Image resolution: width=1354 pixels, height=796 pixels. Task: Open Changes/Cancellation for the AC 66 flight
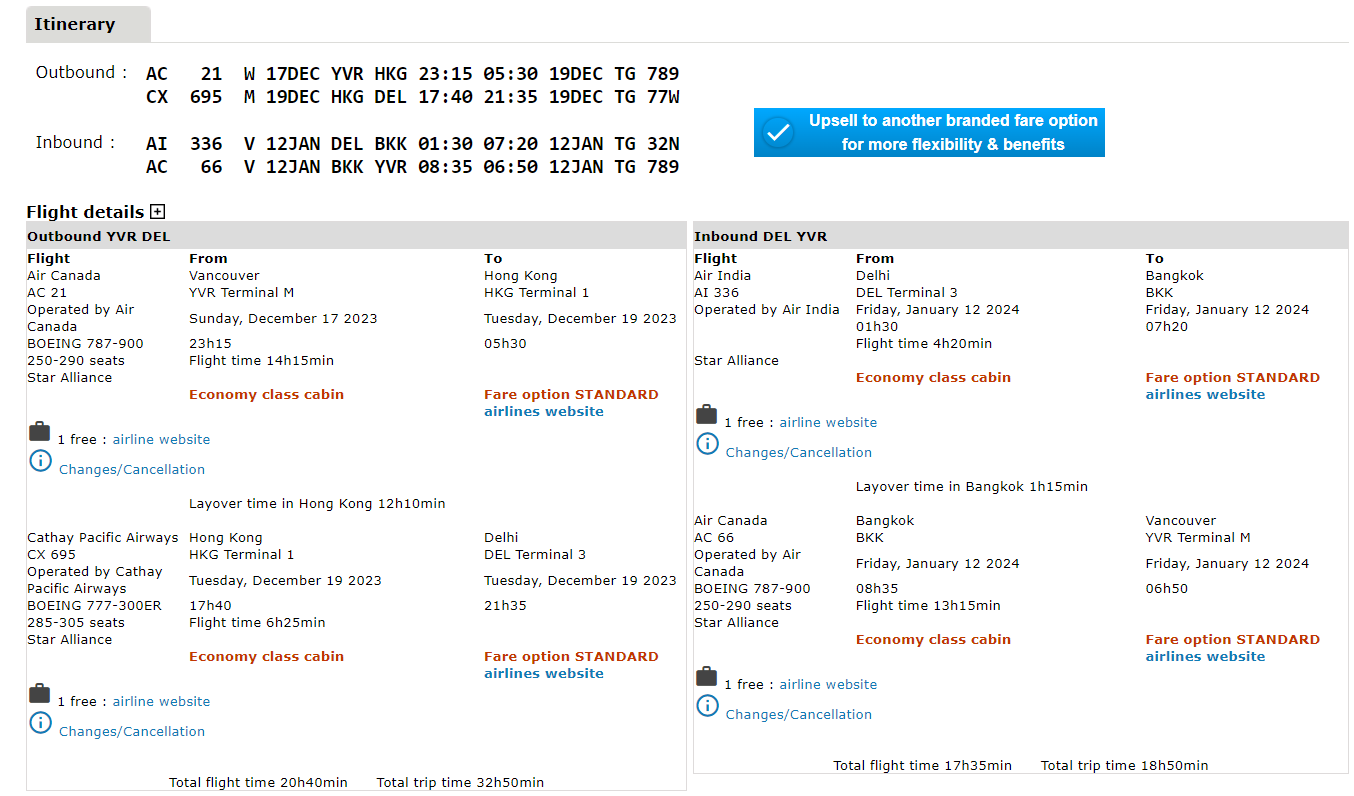(798, 715)
